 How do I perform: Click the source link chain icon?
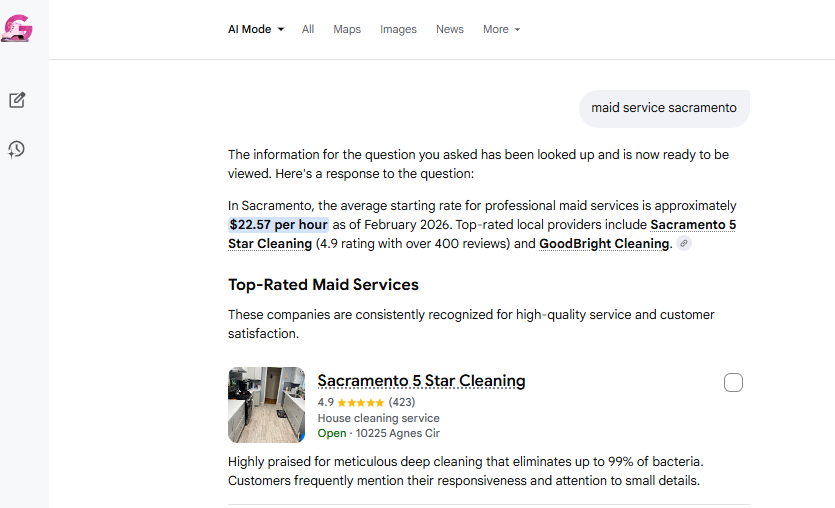tap(684, 244)
